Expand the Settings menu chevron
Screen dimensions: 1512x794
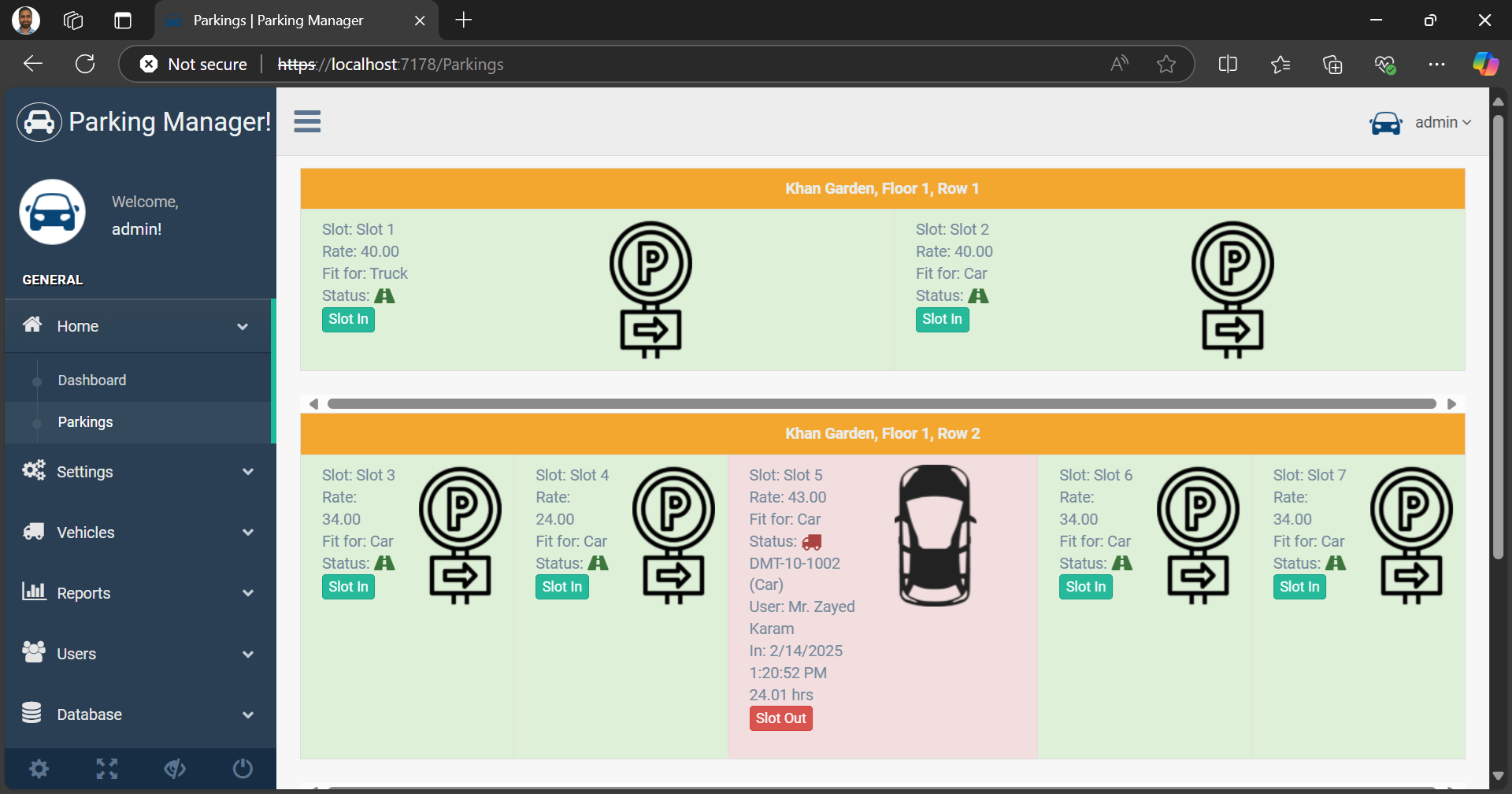(249, 472)
